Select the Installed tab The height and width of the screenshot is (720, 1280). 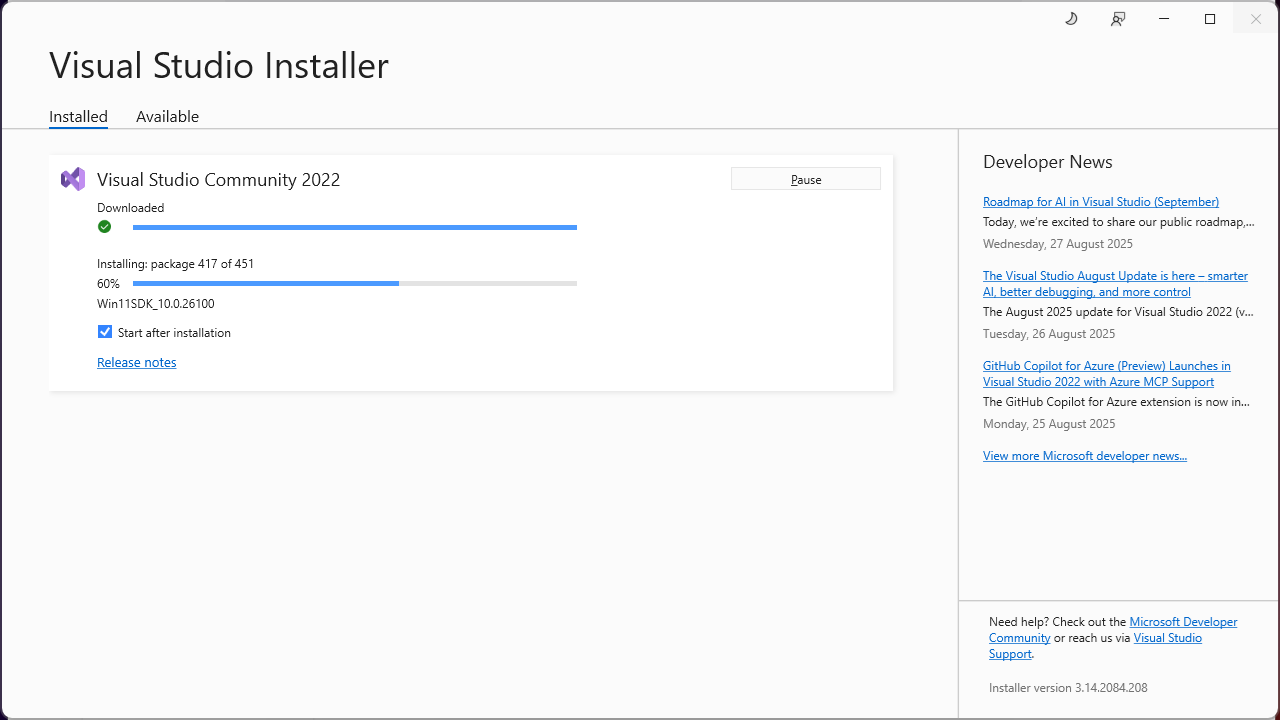(78, 117)
